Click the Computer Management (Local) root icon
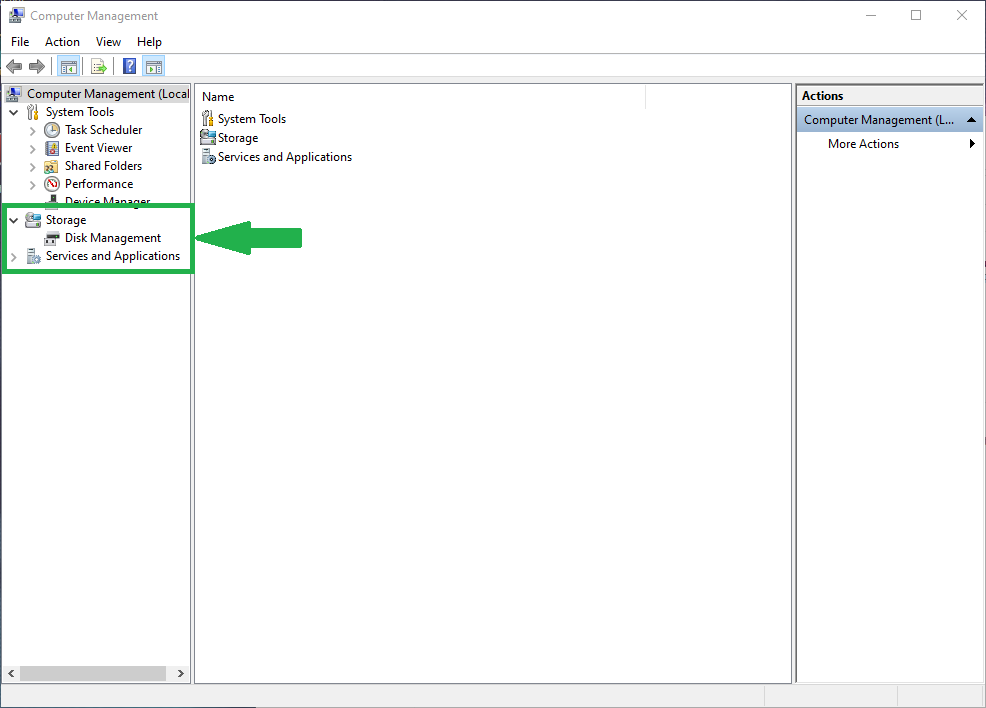 pos(14,94)
